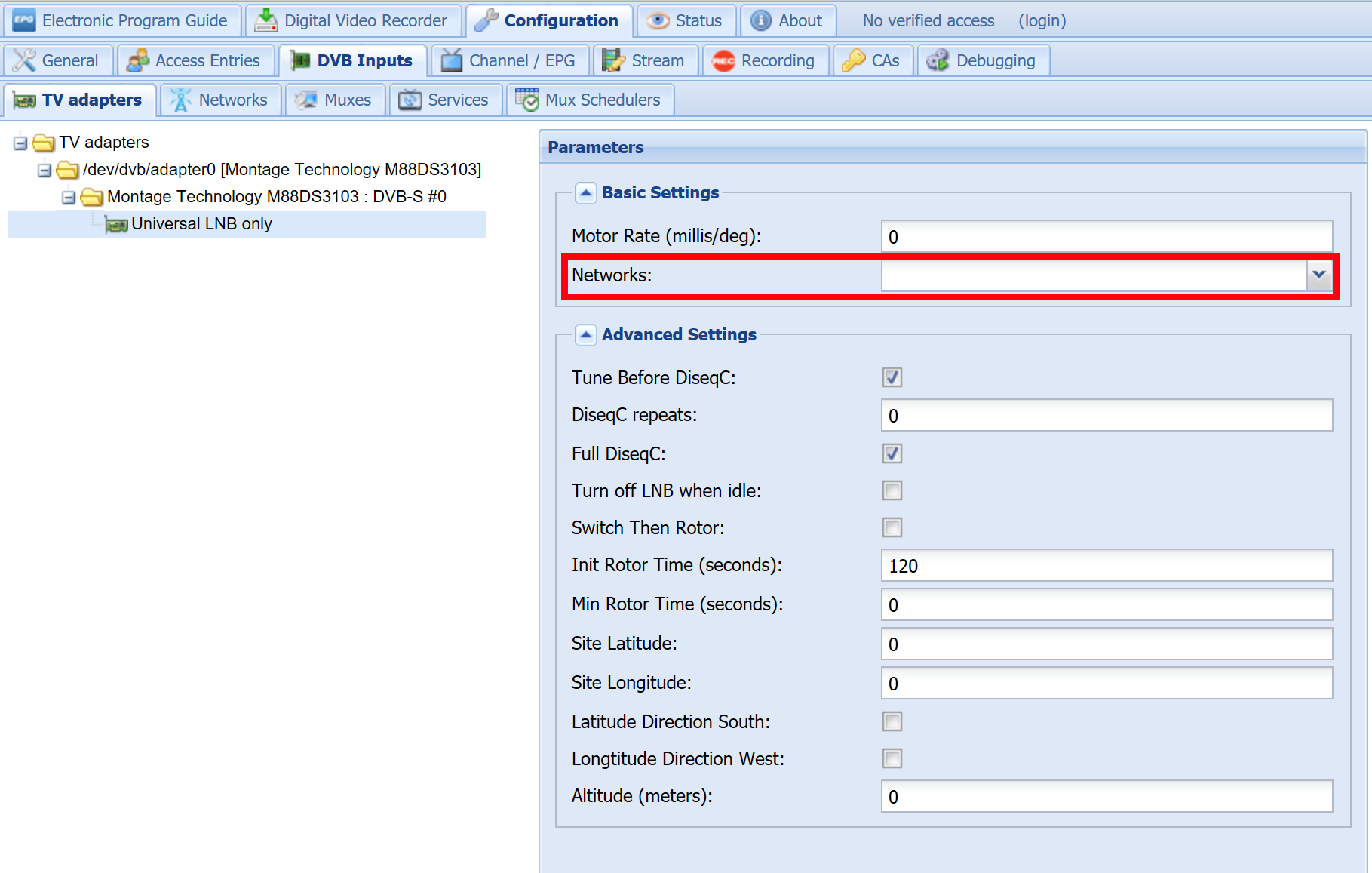Switch to the Access Entries tab

pos(195,60)
